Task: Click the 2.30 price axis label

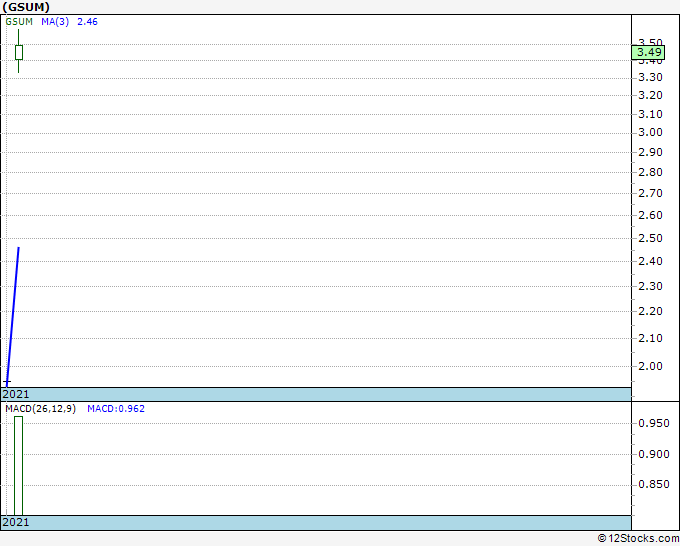Action: click(x=651, y=287)
